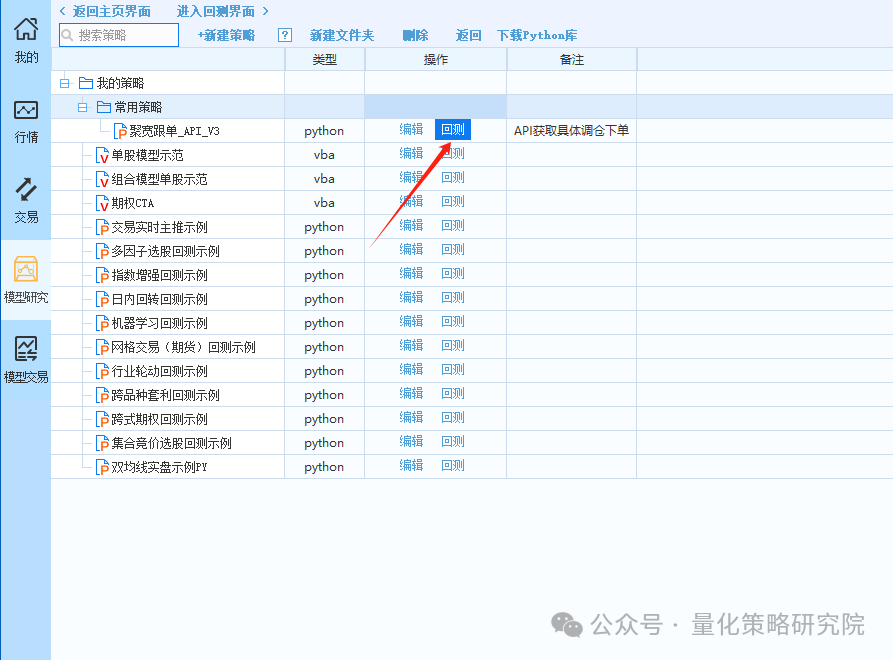Screen dimensions: 893x660
Task: Click 编辑 for 行业轮动回测示例
Action: pyautogui.click(x=411, y=370)
